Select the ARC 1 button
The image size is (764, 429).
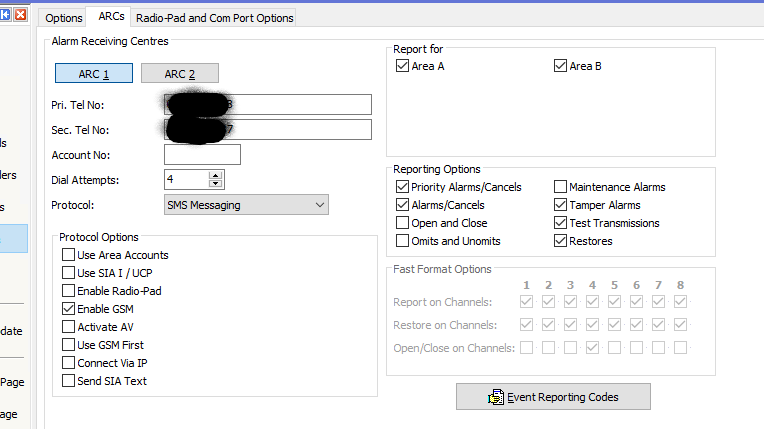[x=93, y=73]
